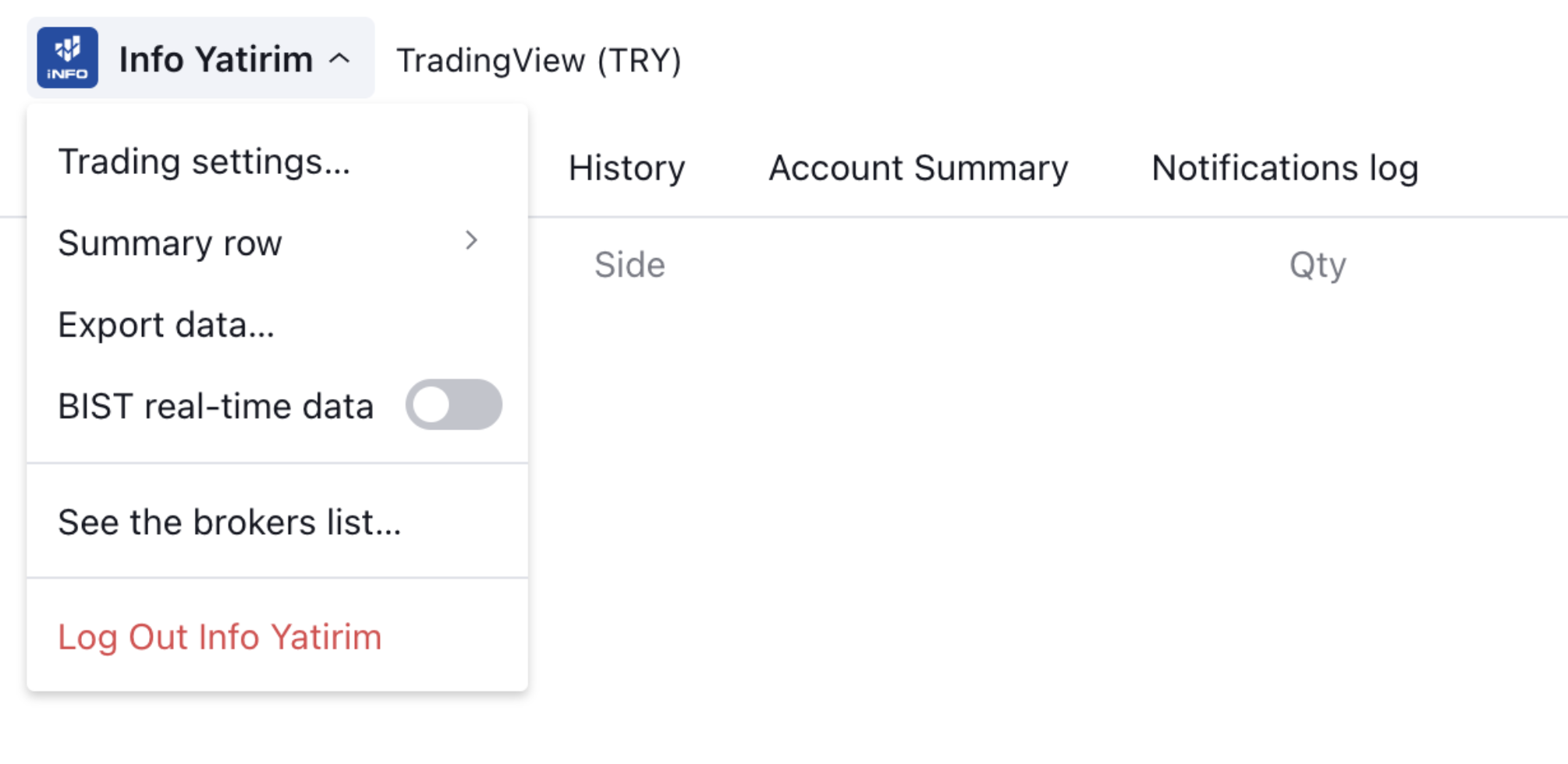Image resolution: width=1568 pixels, height=764 pixels.
Task: Open the Summary row submenu
Action: pos(170,243)
